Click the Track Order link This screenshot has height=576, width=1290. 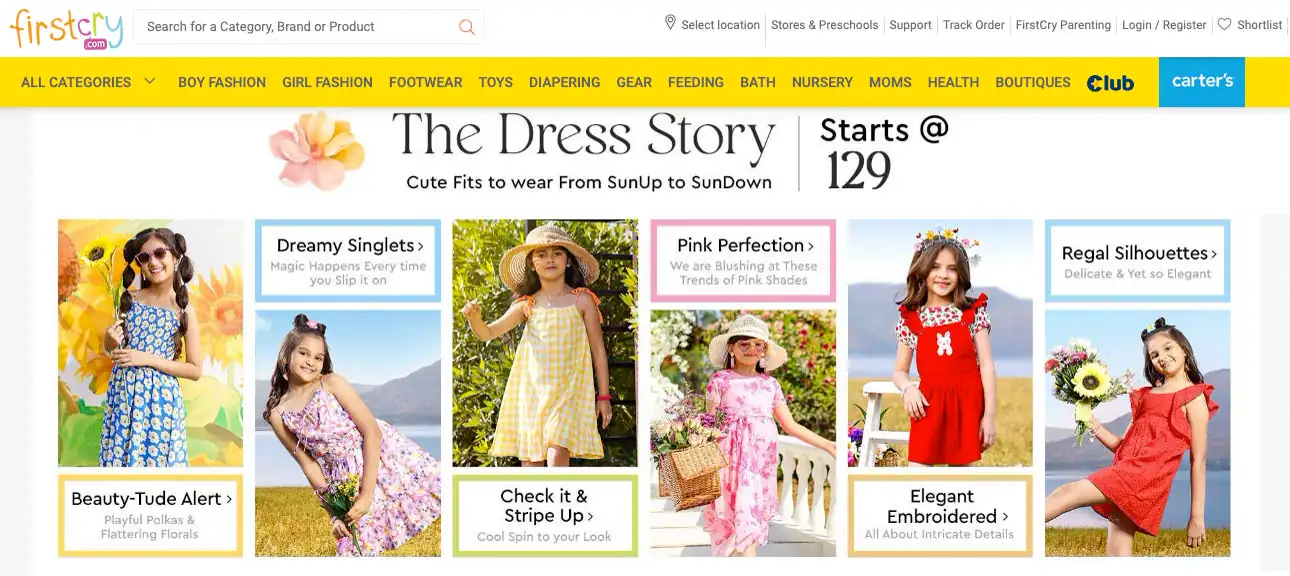[x=974, y=25]
